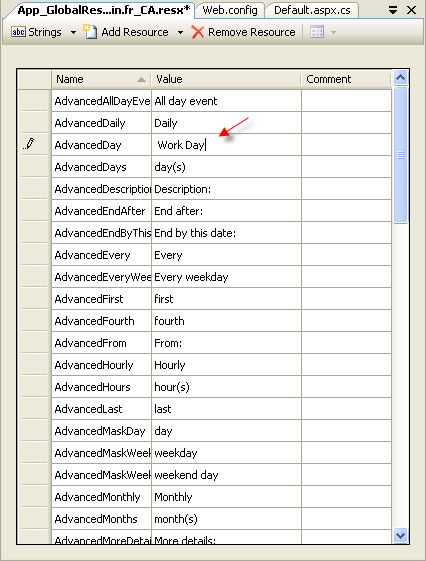Select the 'All day event' value cell
The width and height of the screenshot is (426, 561).
227,101
